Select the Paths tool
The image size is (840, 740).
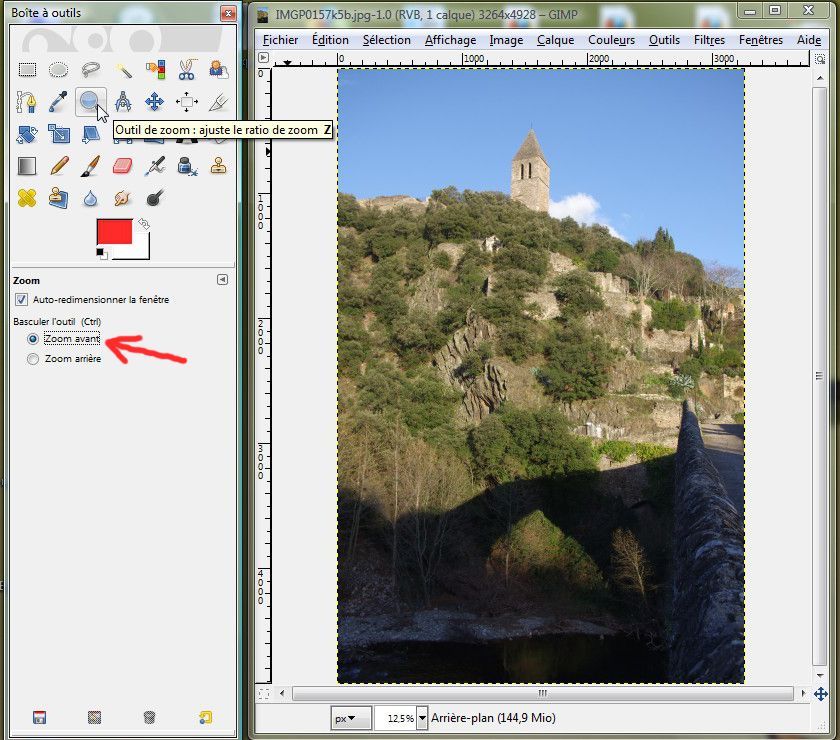(x=26, y=102)
